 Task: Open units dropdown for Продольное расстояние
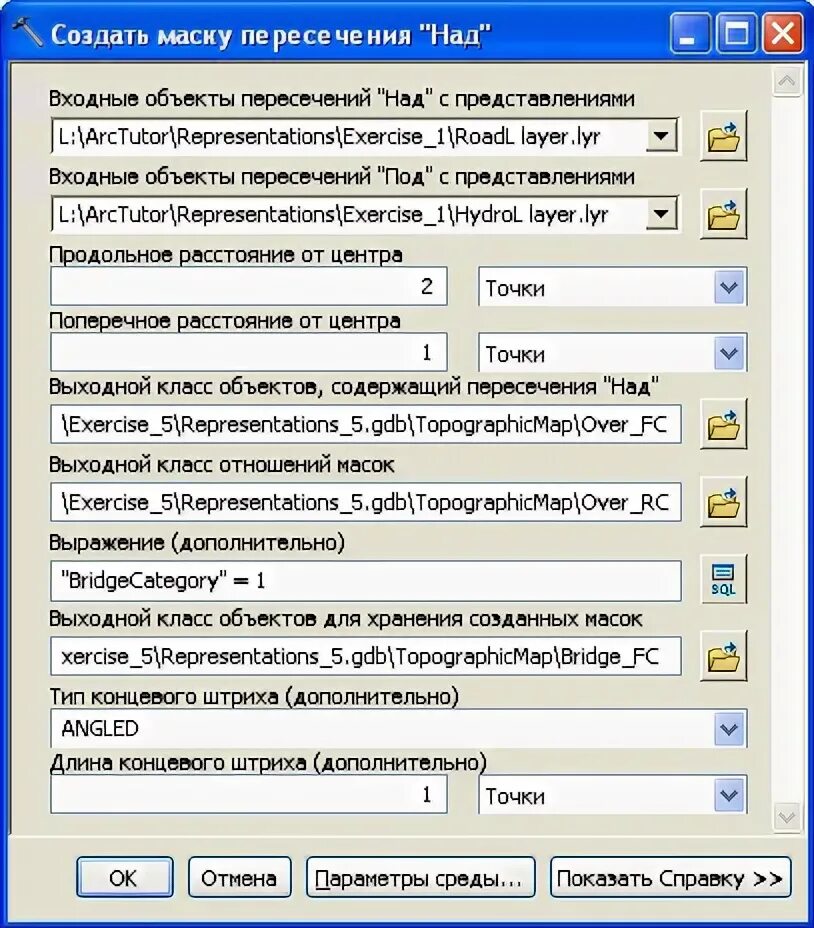(x=729, y=287)
